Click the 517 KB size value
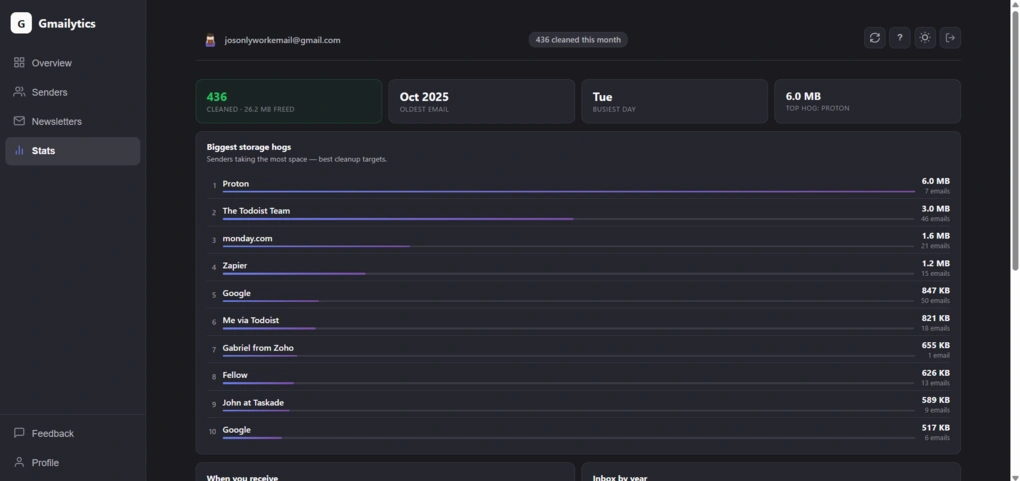Viewport: 1020px width, 481px height. pos(935,427)
